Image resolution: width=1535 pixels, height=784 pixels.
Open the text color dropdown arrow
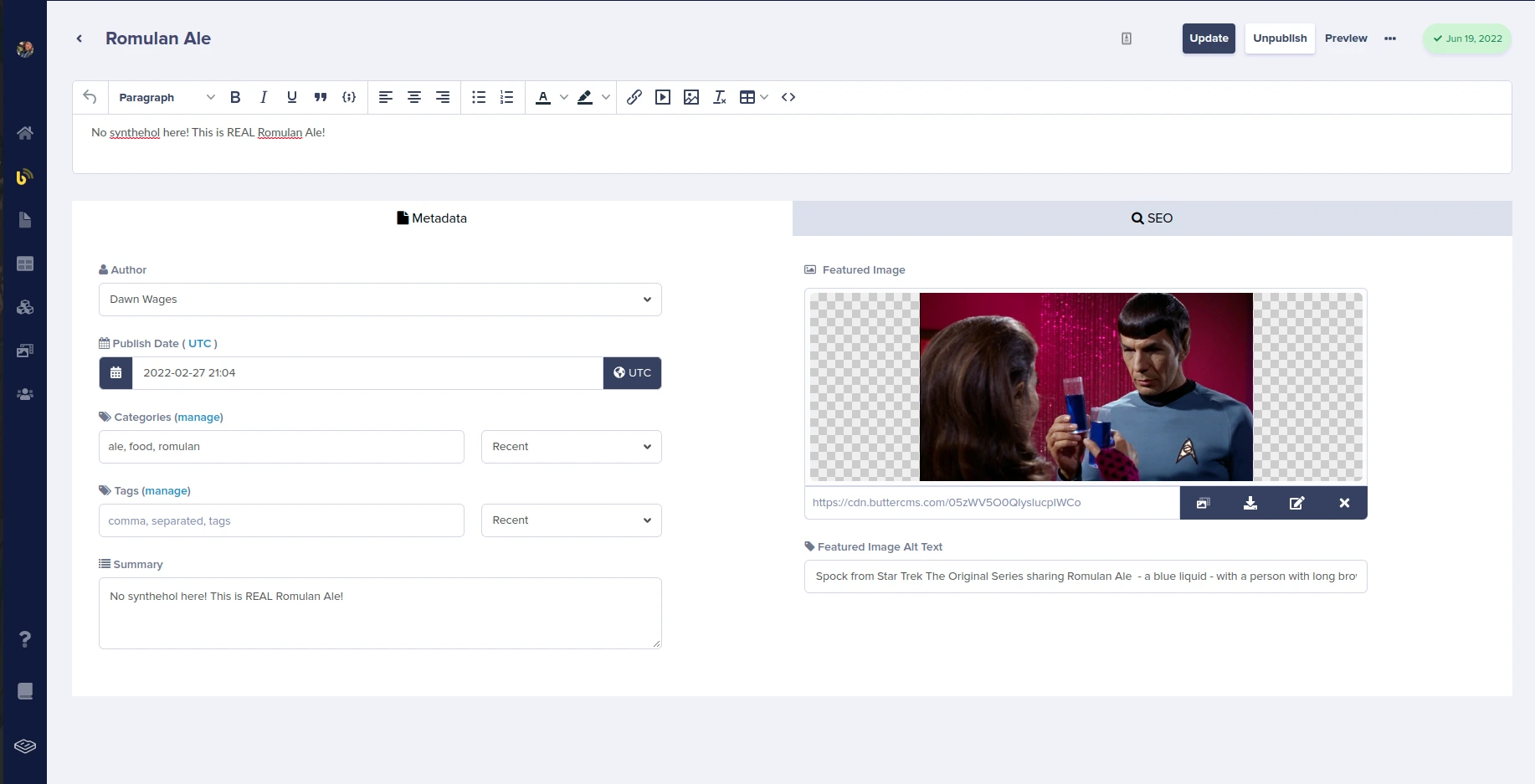click(x=564, y=97)
